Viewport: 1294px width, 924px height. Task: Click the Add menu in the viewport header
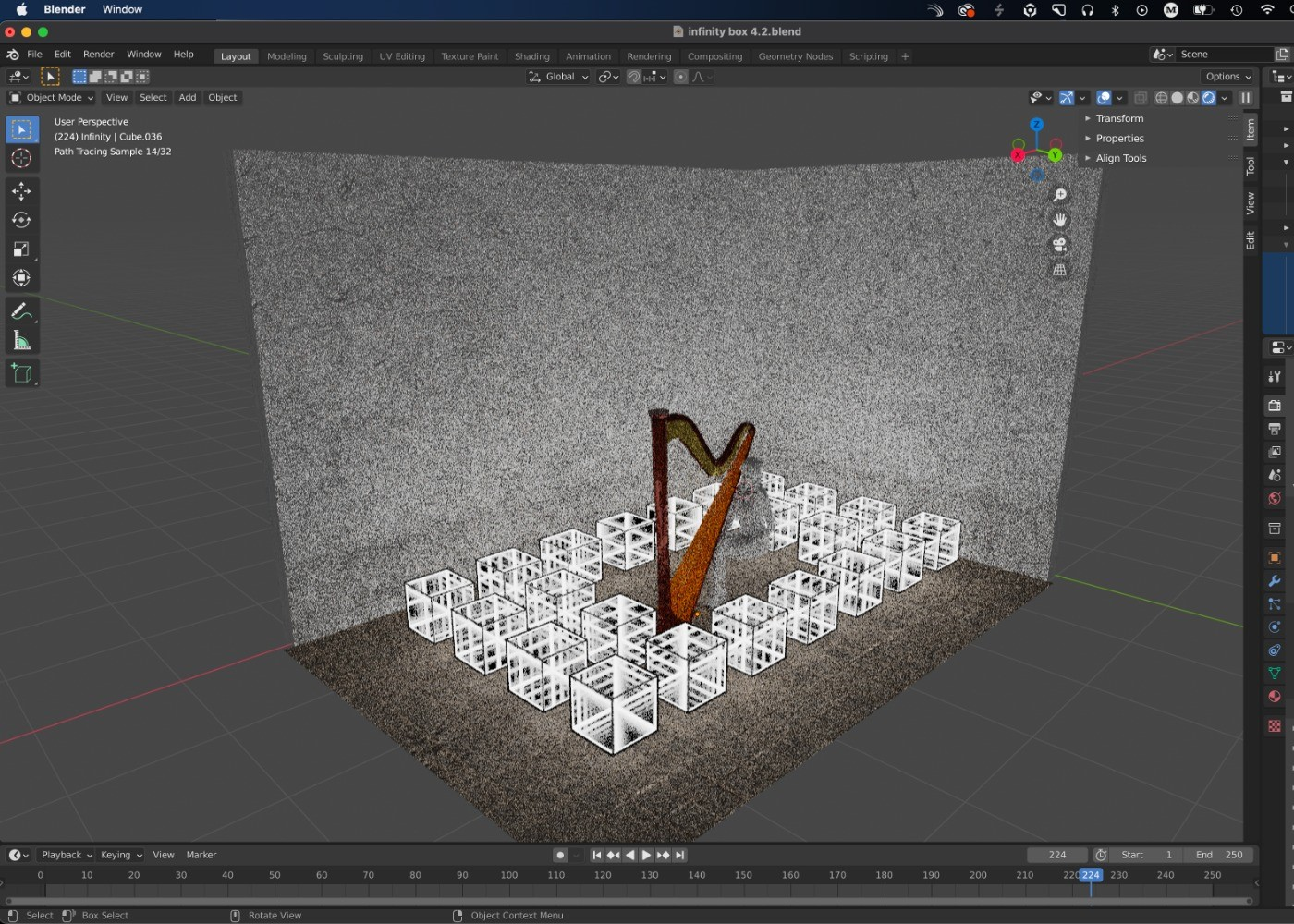click(x=188, y=98)
